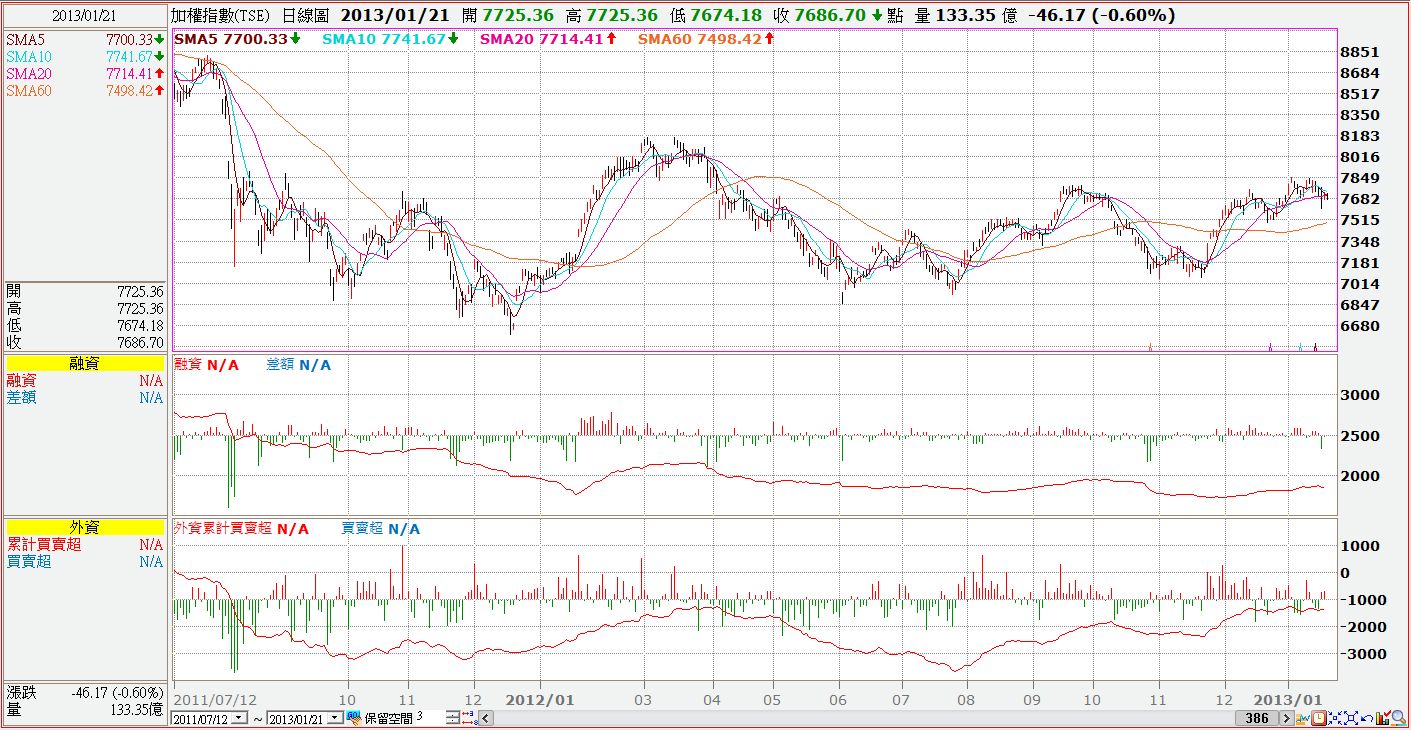Viewport: 1411px width, 730px height.
Task: Click the red arrows interval spacing icon
Action: point(470,718)
